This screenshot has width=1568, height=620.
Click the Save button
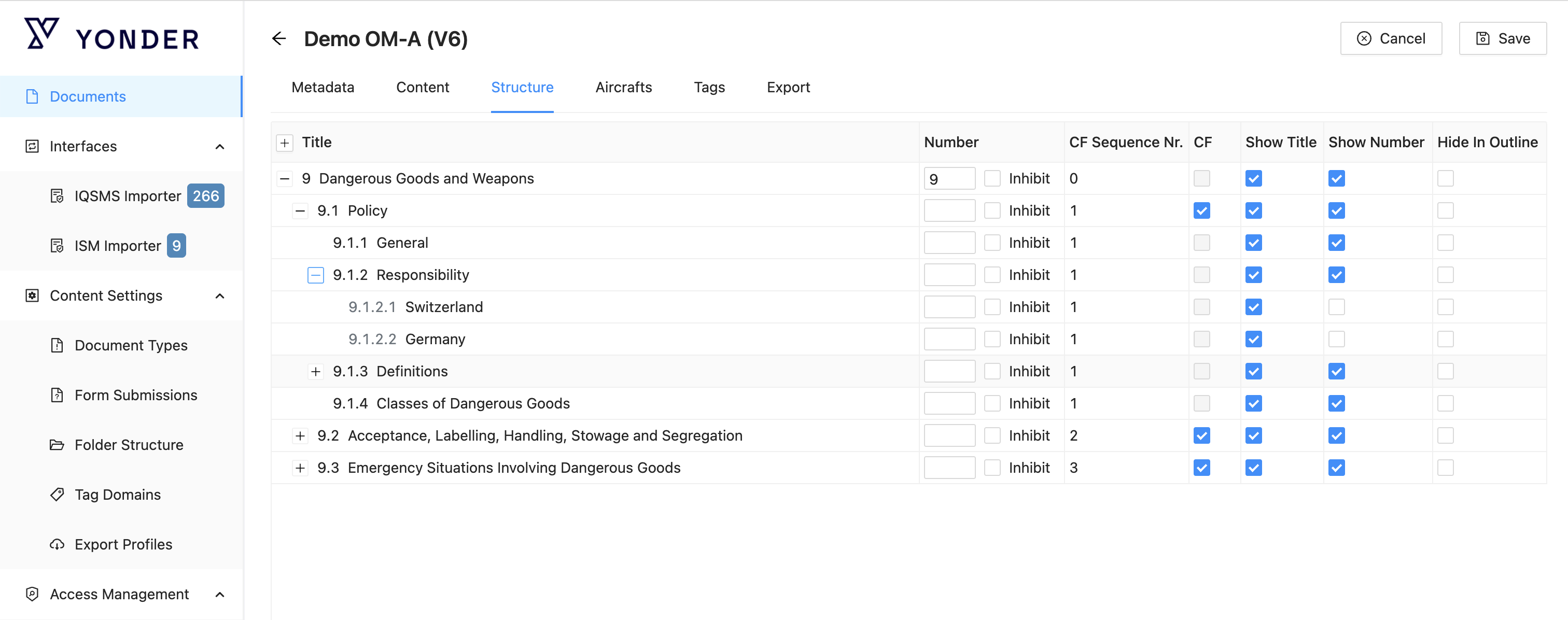[x=1502, y=39]
